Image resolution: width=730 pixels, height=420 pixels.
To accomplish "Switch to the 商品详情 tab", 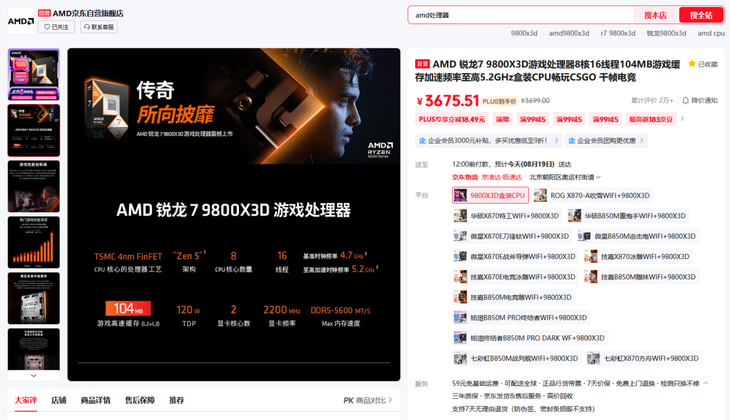I will tap(95, 400).
